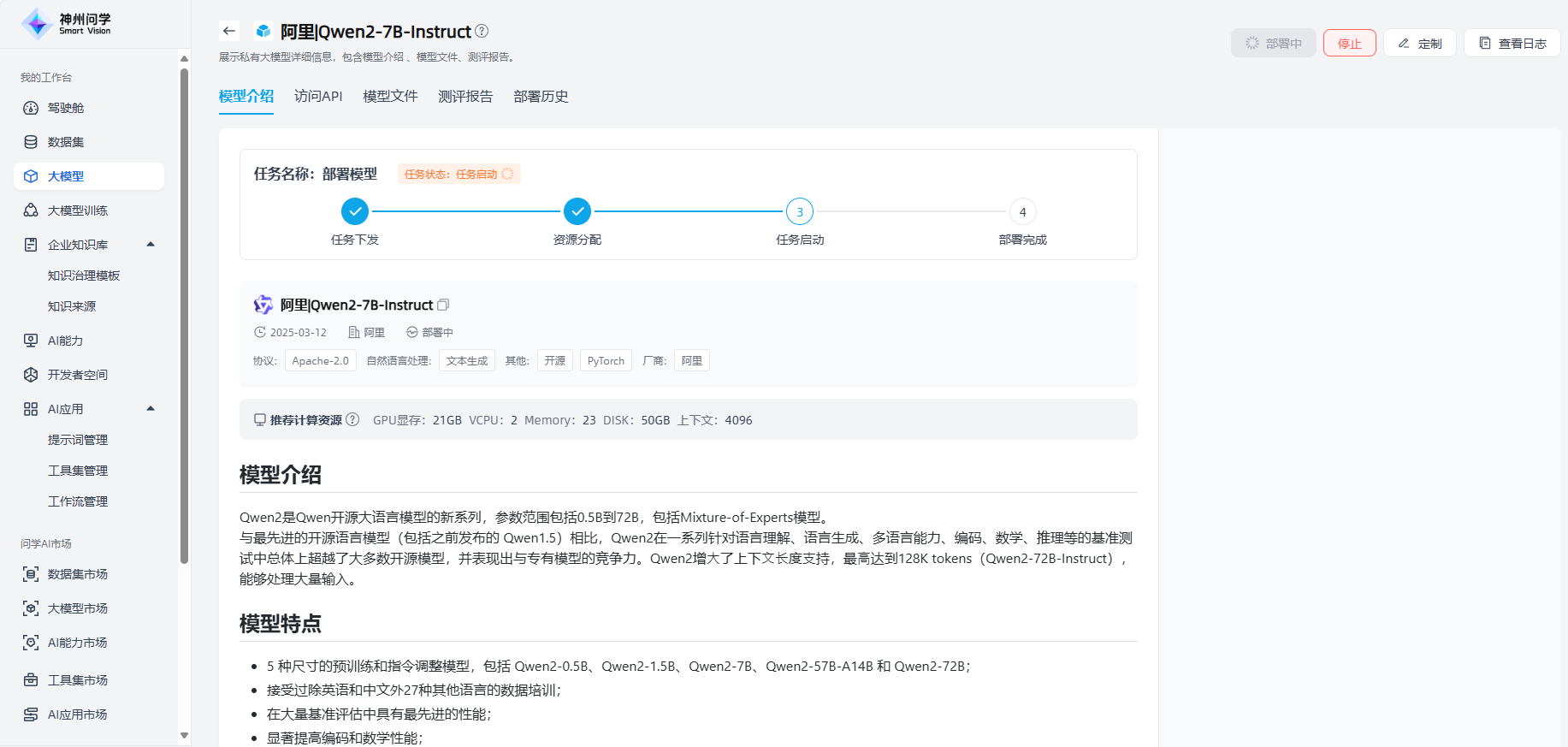
Task: Click help icon next to 推荐计算资源
Action: click(352, 420)
